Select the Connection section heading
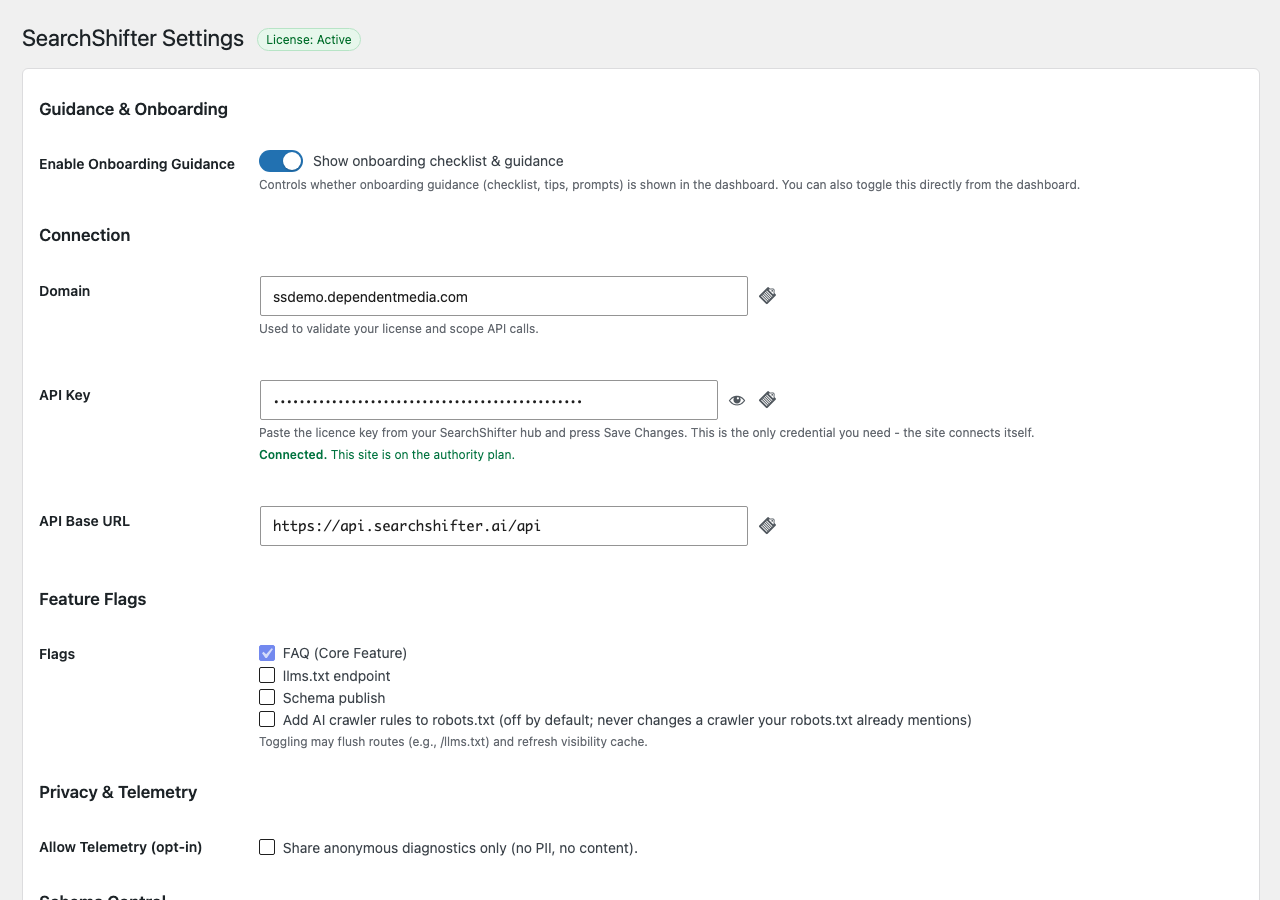Image resolution: width=1280 pixels, height=900 pixels. point(85,235)
